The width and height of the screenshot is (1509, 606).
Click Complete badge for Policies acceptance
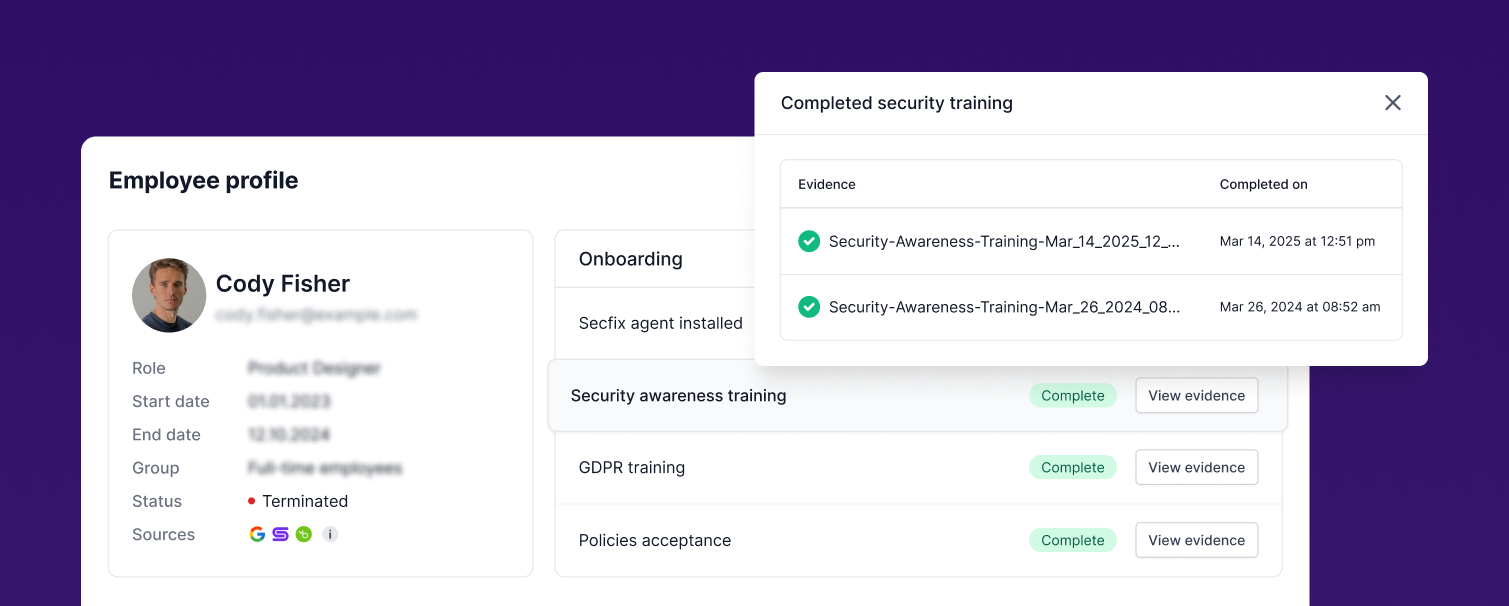[x=1072, y=540]
